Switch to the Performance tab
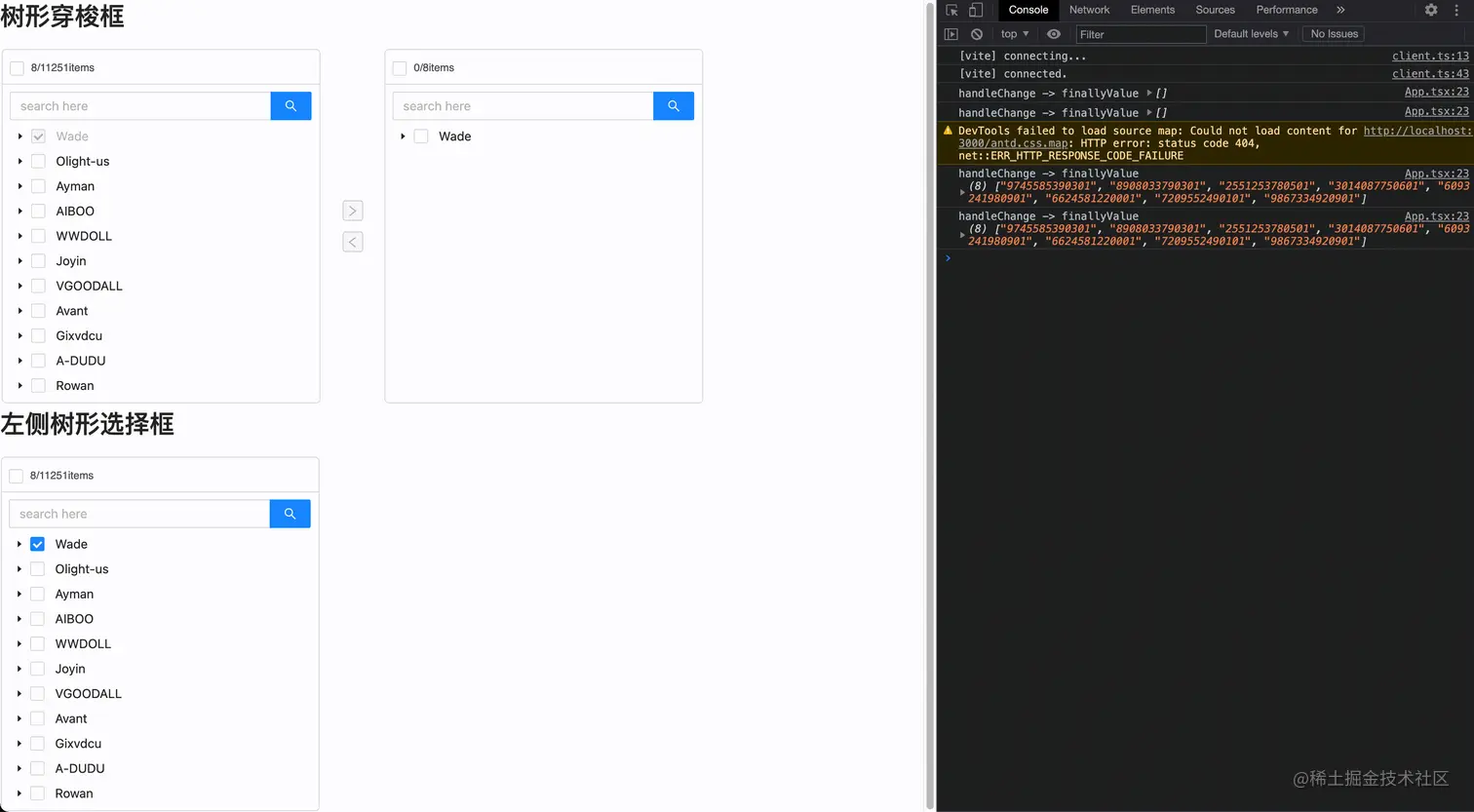Viewport: 1474px width, 812px height. tap(1287, 10)
